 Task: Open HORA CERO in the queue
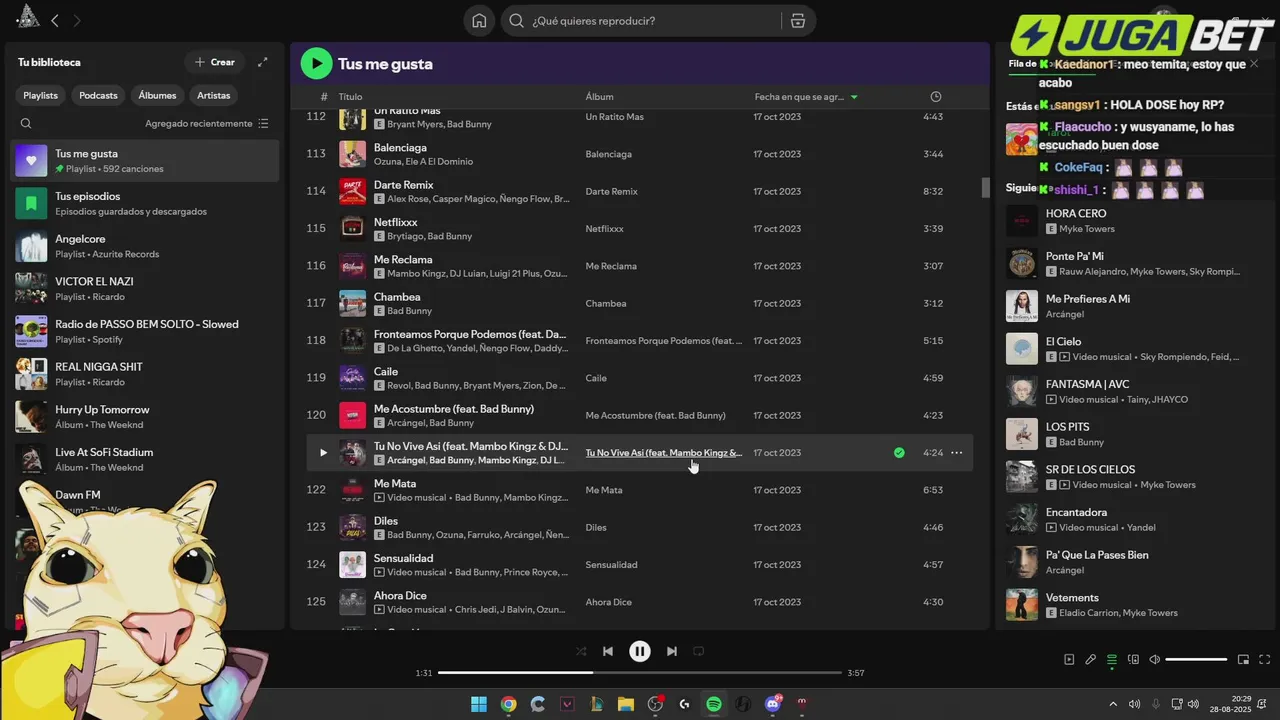tap(1135, 220)
